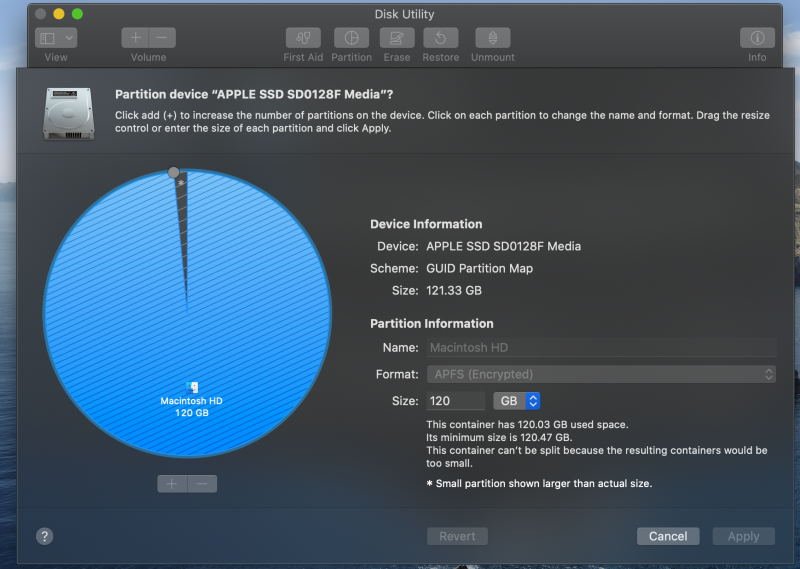The height and width of the screenshot is (569, 800).
Task: Open the Format APFS (Encrypted) dropdown
Action: [x=601, y=374]
